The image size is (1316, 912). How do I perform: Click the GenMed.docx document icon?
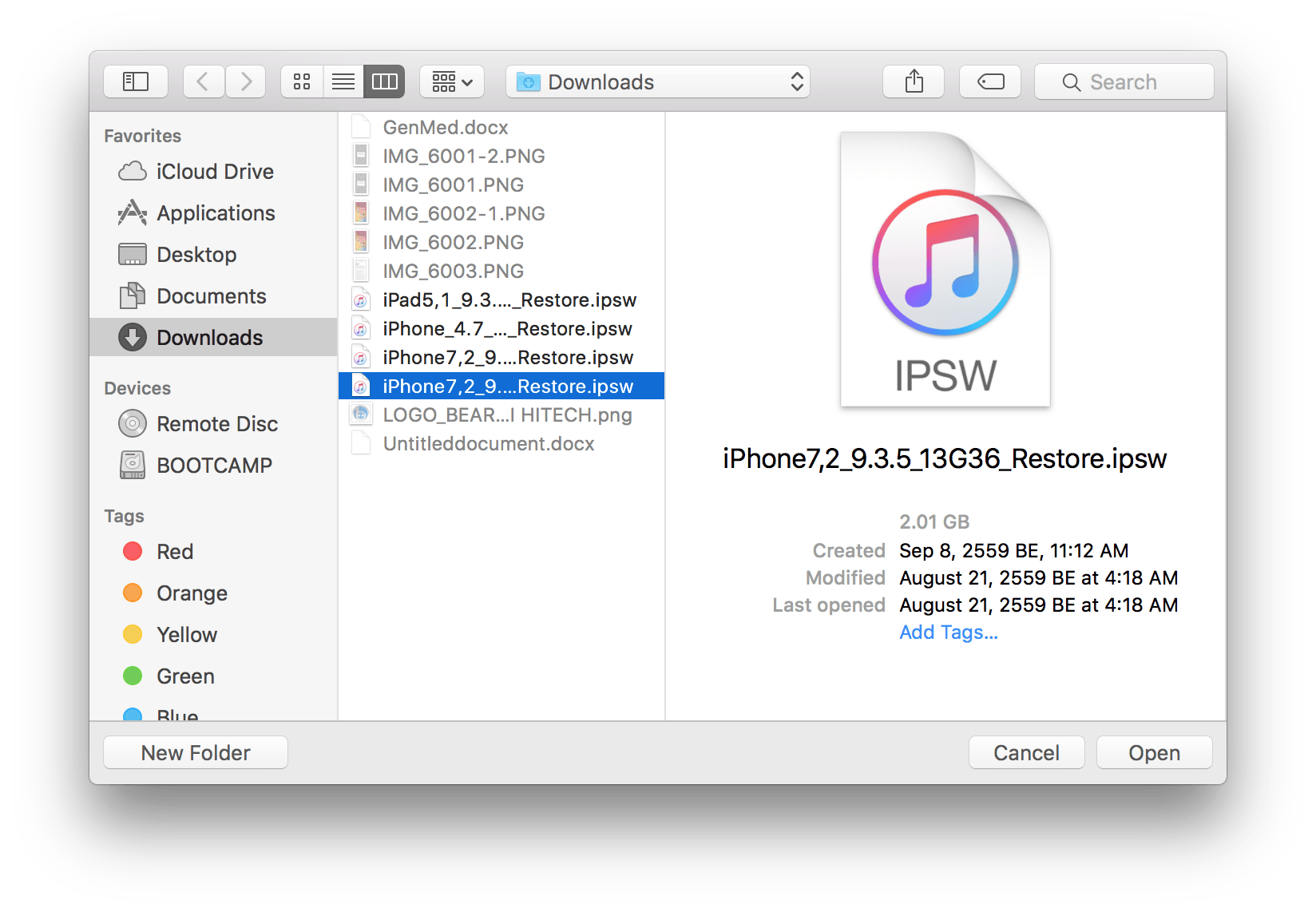[x=361, y=128]
